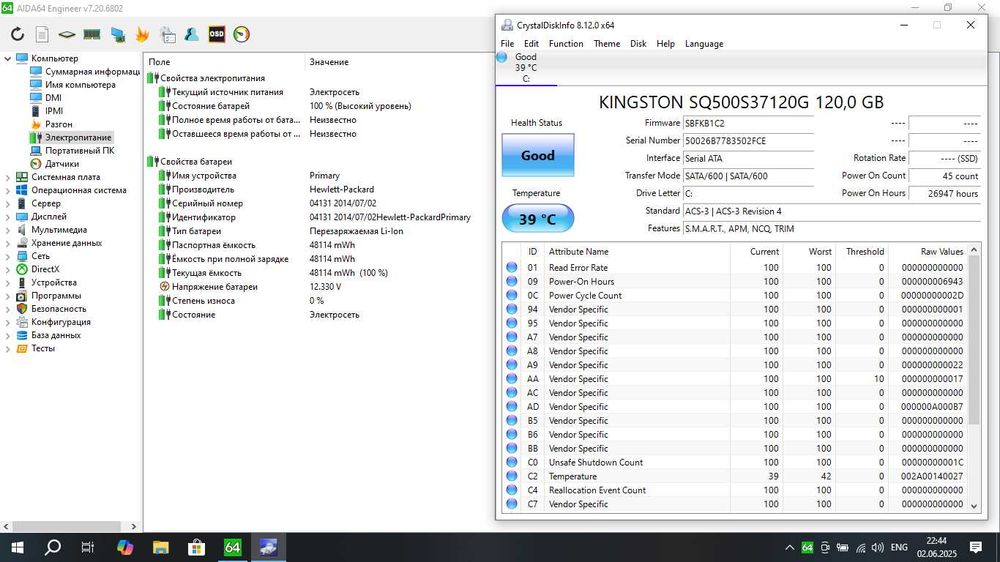Expand the Системная плата tree node
The width and height of the screenshot is (1000, 562).
pos(8,177)
